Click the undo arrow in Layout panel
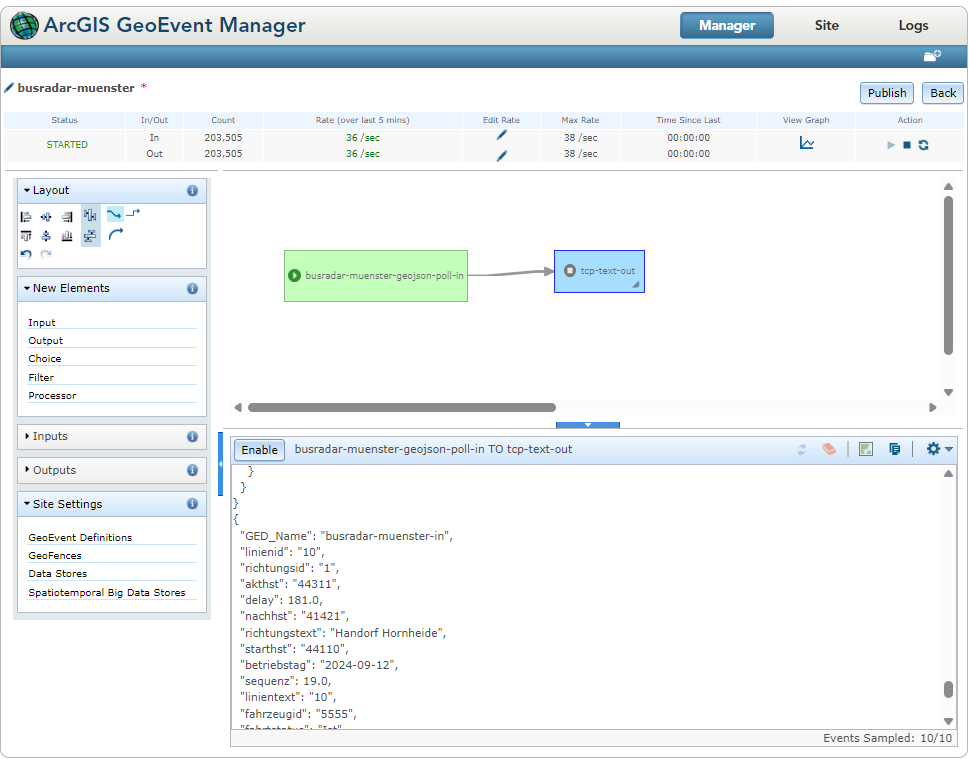 coord(25,254)
